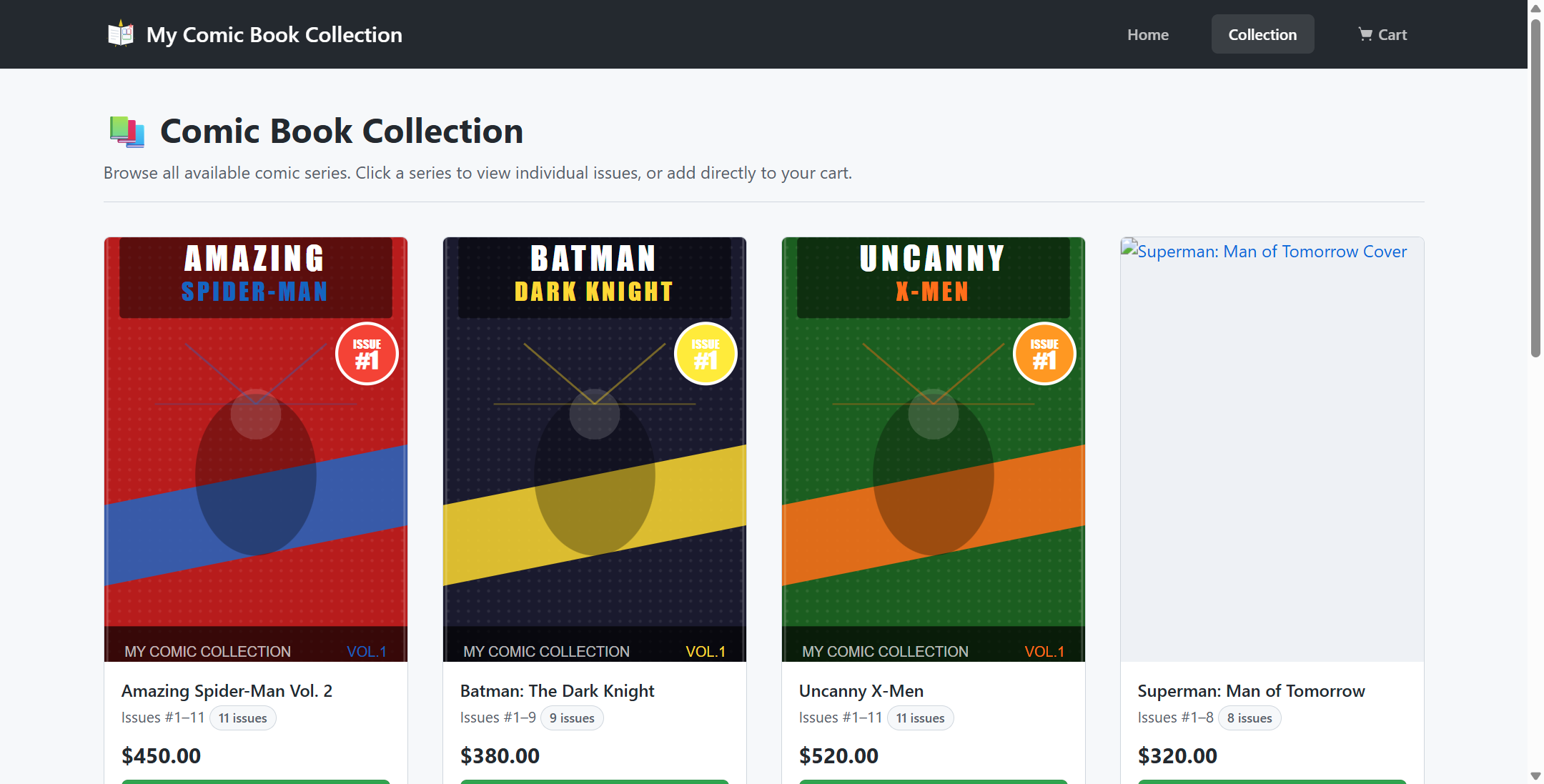This screenshot has height=784, width=1544.
Task: Open the My Comic Book Collection brand link
Action: [274, 34]
